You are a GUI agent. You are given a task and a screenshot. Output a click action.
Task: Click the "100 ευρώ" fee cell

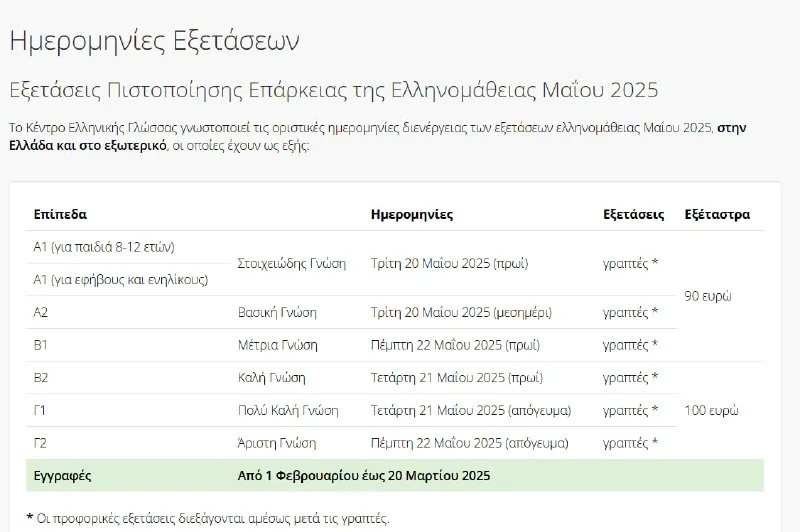tap(711, 410)
